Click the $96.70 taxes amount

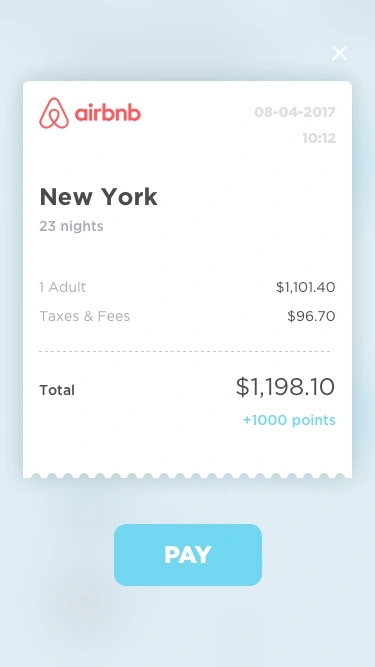pos(311,316)
